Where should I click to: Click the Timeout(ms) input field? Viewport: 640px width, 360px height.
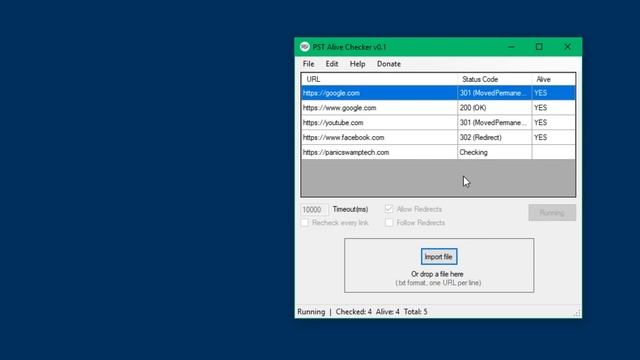[x=314, y=209]
